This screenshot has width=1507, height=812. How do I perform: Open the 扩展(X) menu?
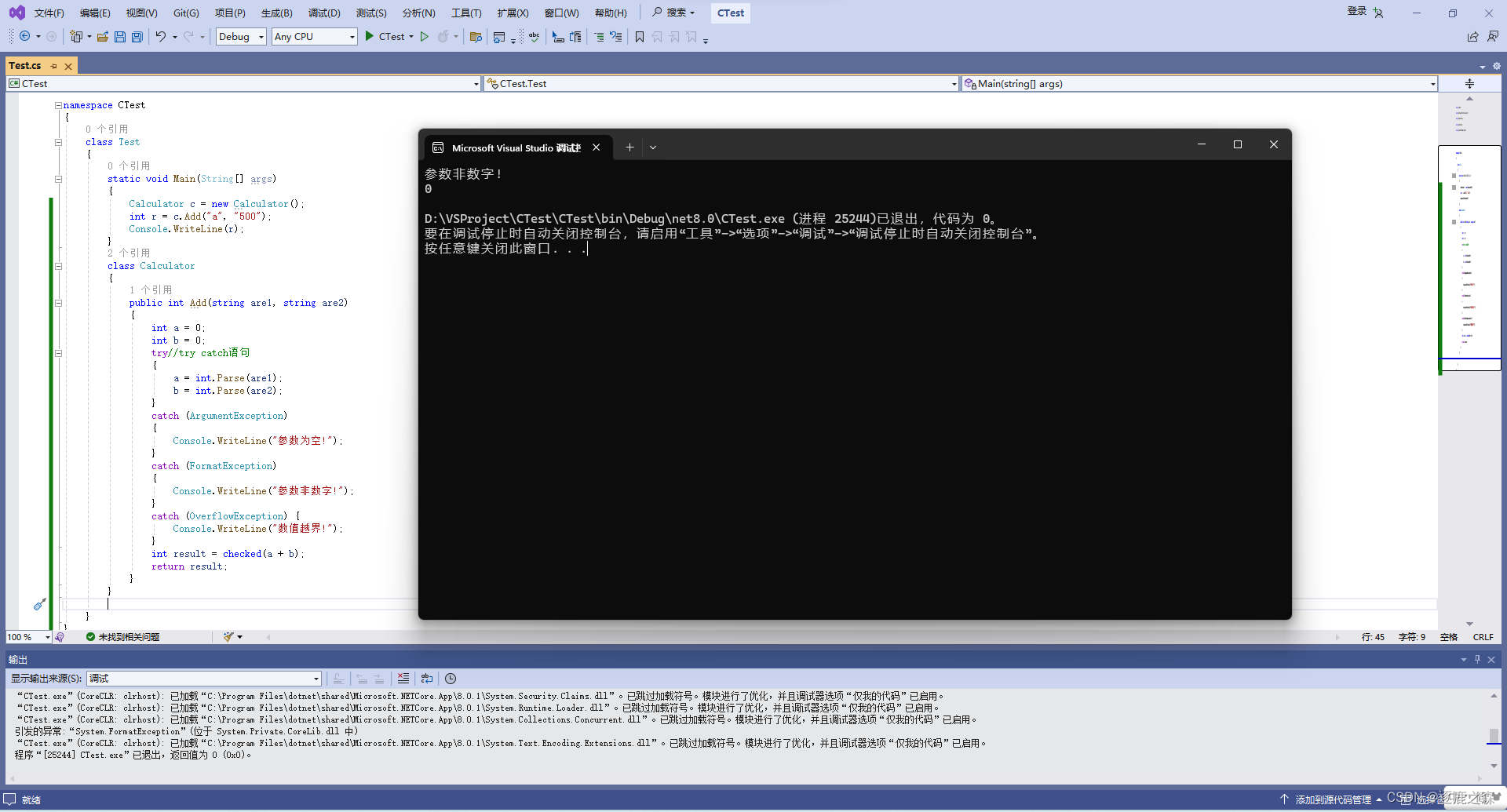(x=513, y=13)
